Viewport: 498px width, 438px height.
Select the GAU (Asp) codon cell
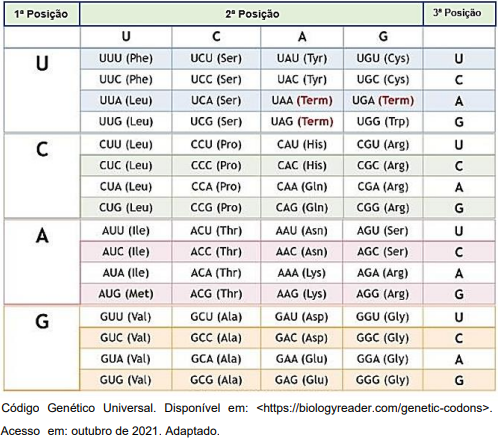[x=302, y=317]
